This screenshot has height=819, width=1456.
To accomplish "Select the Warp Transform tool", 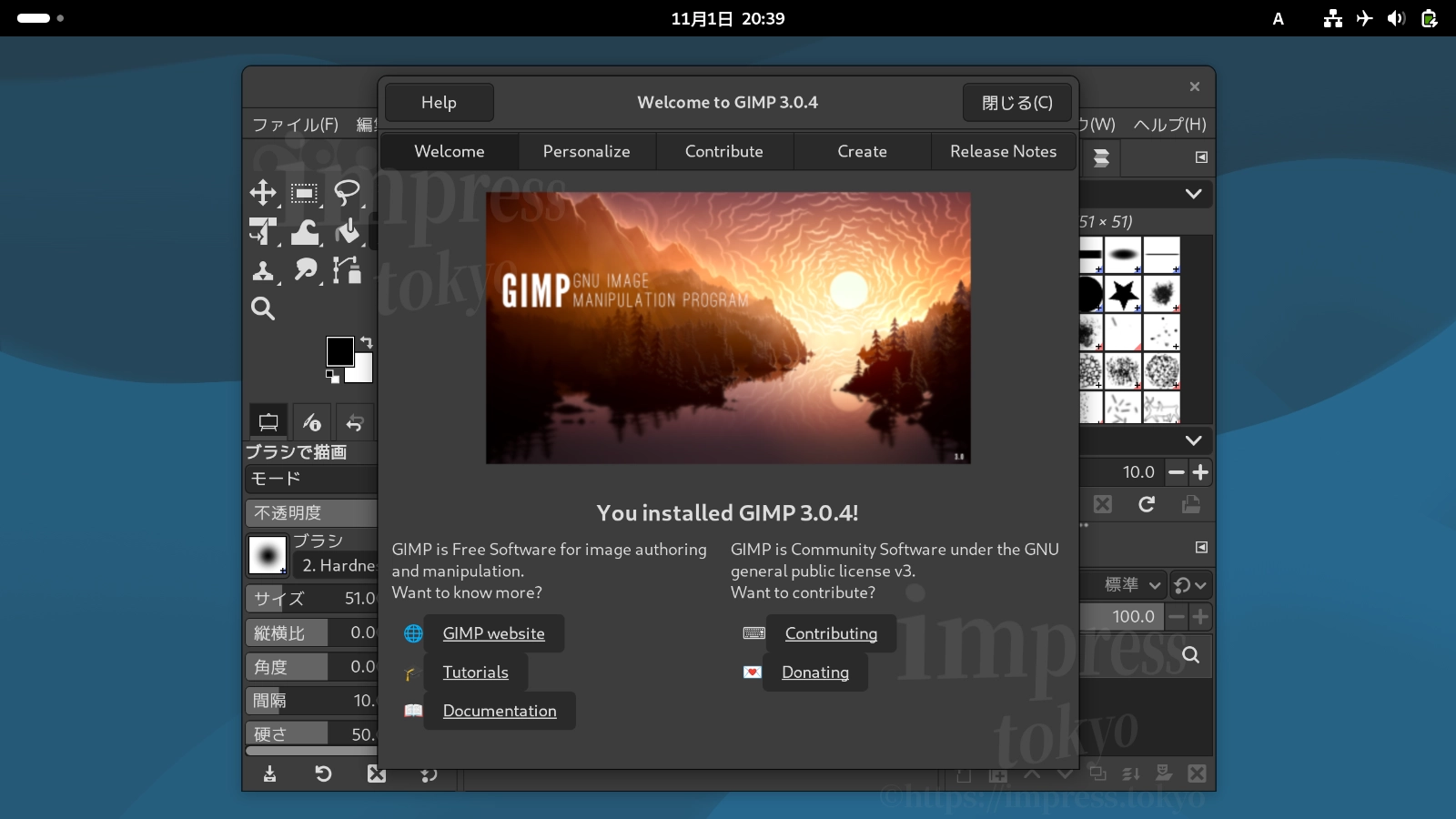I will [305, 231].
